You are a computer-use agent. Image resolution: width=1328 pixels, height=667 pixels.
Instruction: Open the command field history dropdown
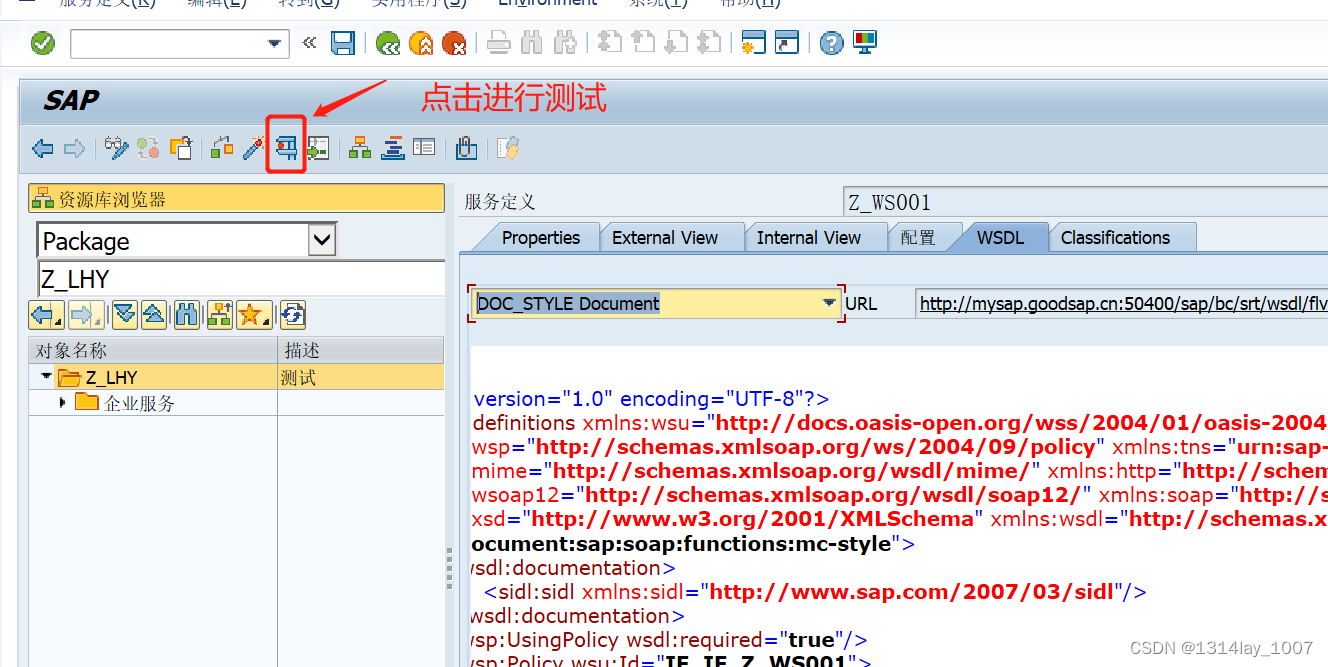(274, 44)
